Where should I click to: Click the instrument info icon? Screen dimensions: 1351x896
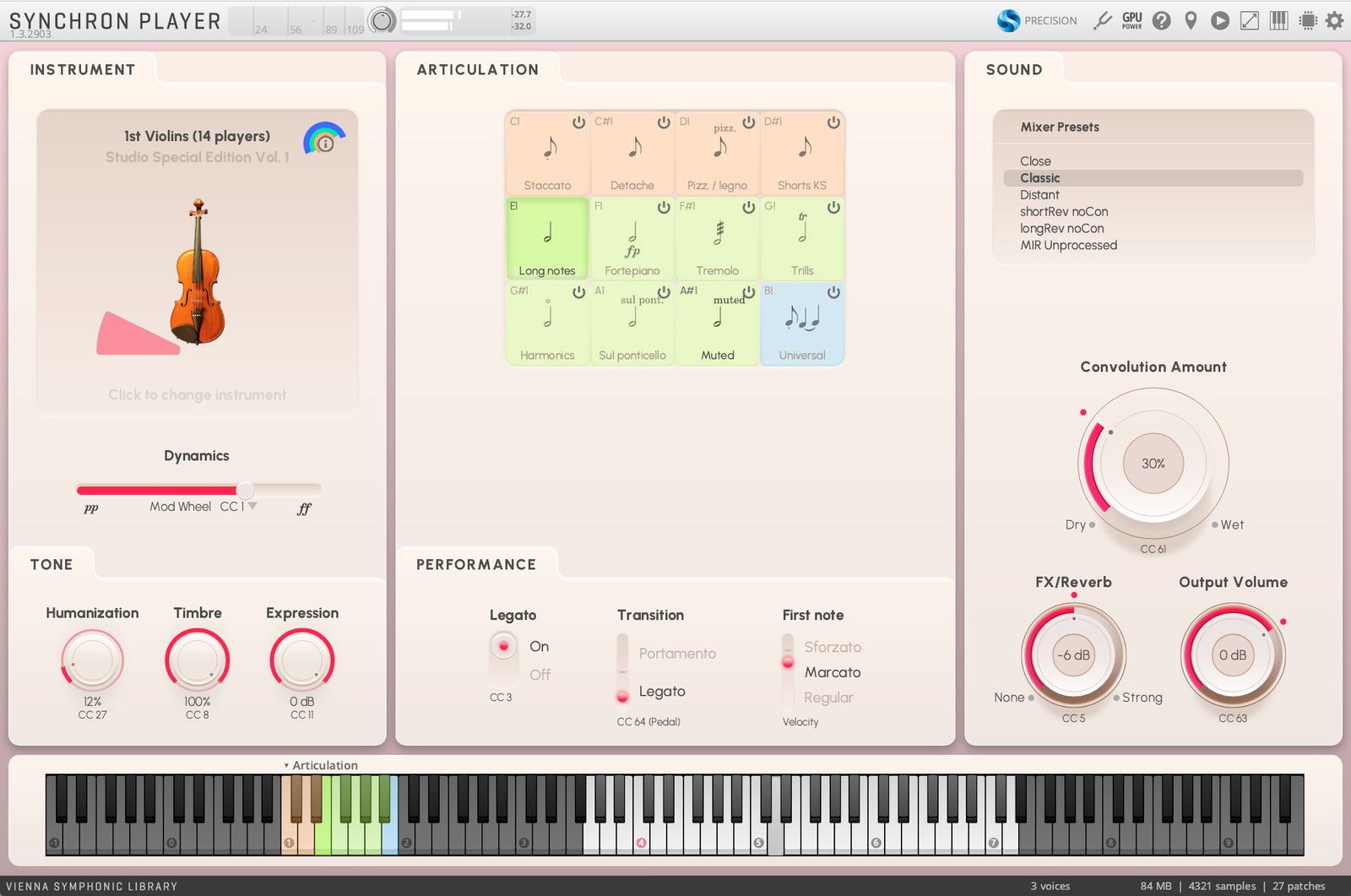tap(325, 143)
